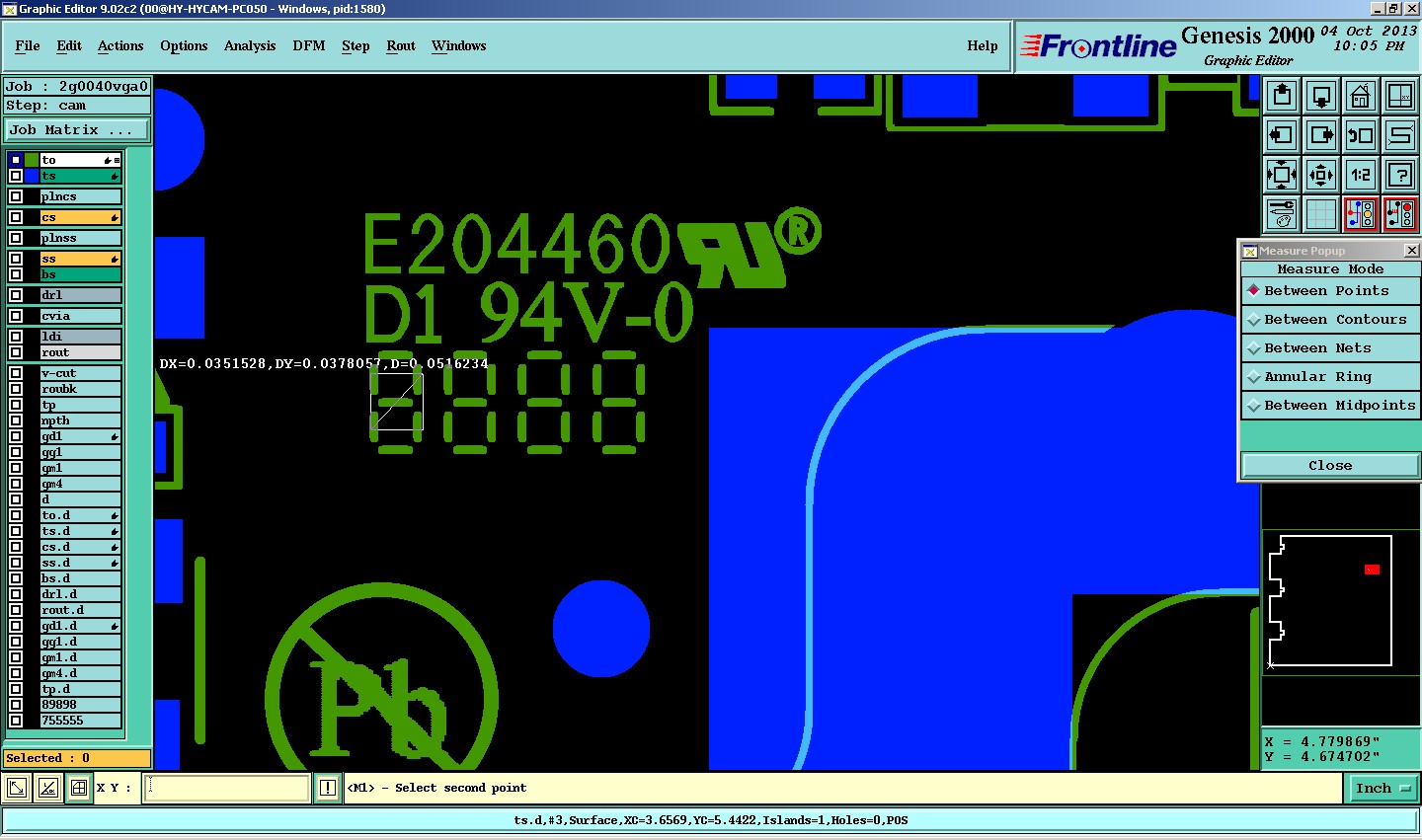Click the 1:2 scale icon
This screenshot has width=1422, height=840.
[1361, 175]
